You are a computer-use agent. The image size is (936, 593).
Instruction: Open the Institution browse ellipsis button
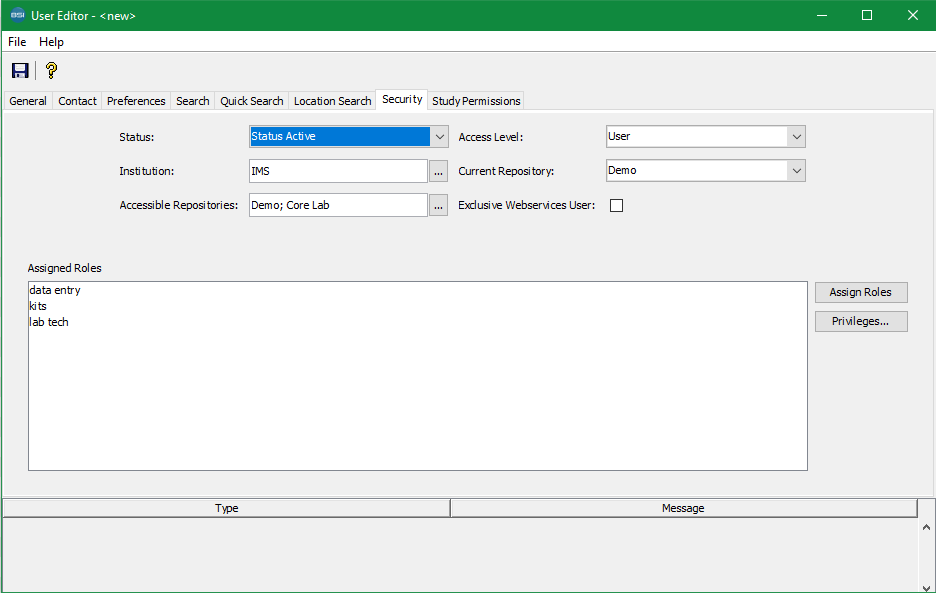click(438, 171)
